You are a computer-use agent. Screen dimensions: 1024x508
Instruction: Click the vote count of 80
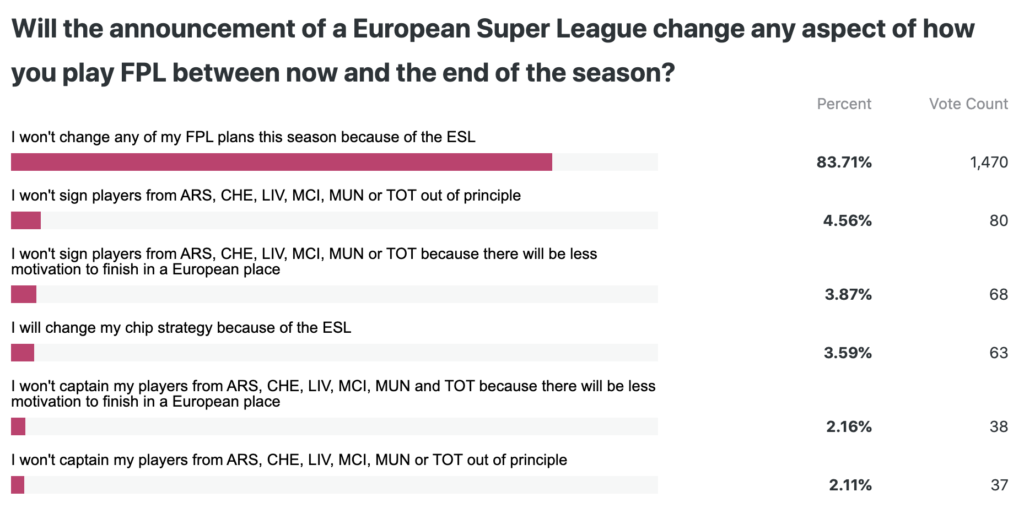(998, 221)
